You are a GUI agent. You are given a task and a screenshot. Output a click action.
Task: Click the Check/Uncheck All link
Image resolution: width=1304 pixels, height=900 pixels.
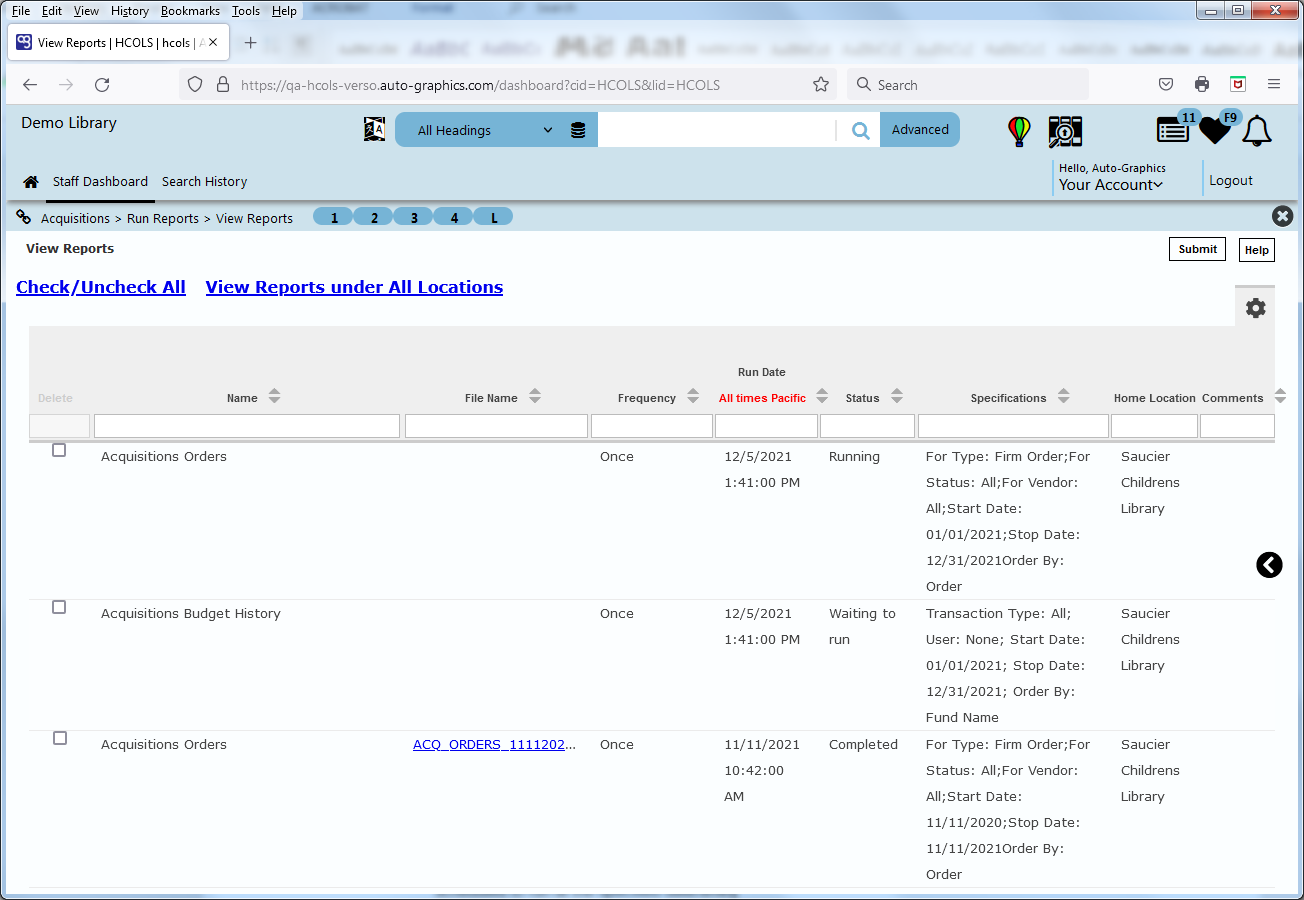coord(101,287)
